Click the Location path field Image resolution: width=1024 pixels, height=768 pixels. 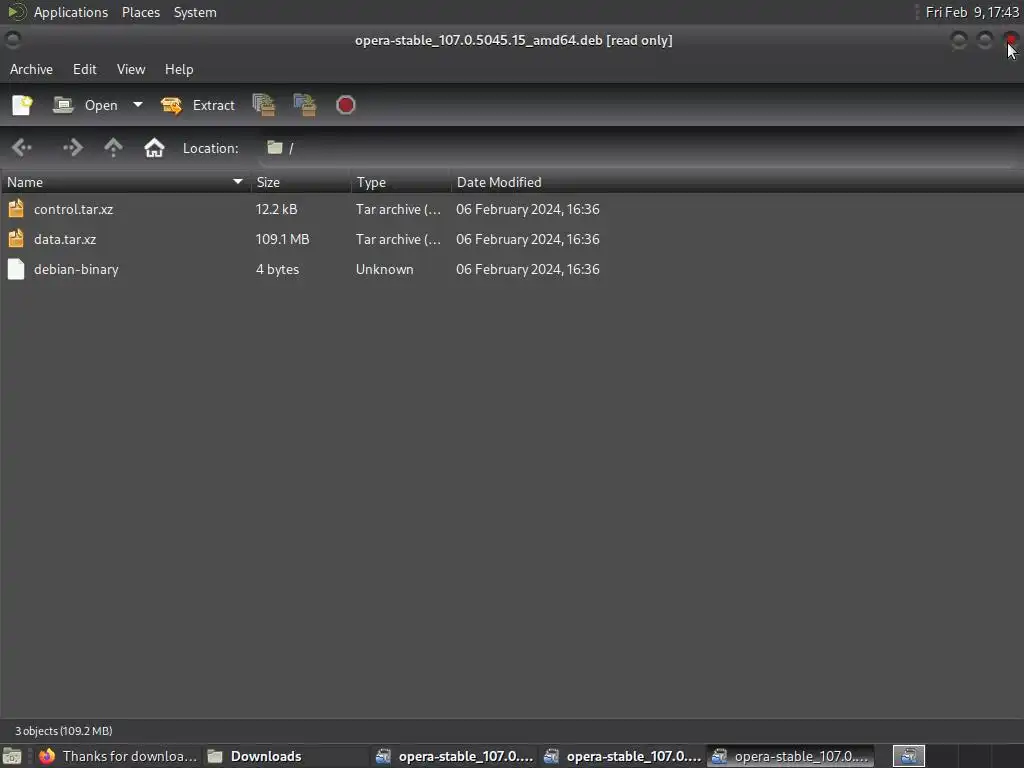click(640, 148)
